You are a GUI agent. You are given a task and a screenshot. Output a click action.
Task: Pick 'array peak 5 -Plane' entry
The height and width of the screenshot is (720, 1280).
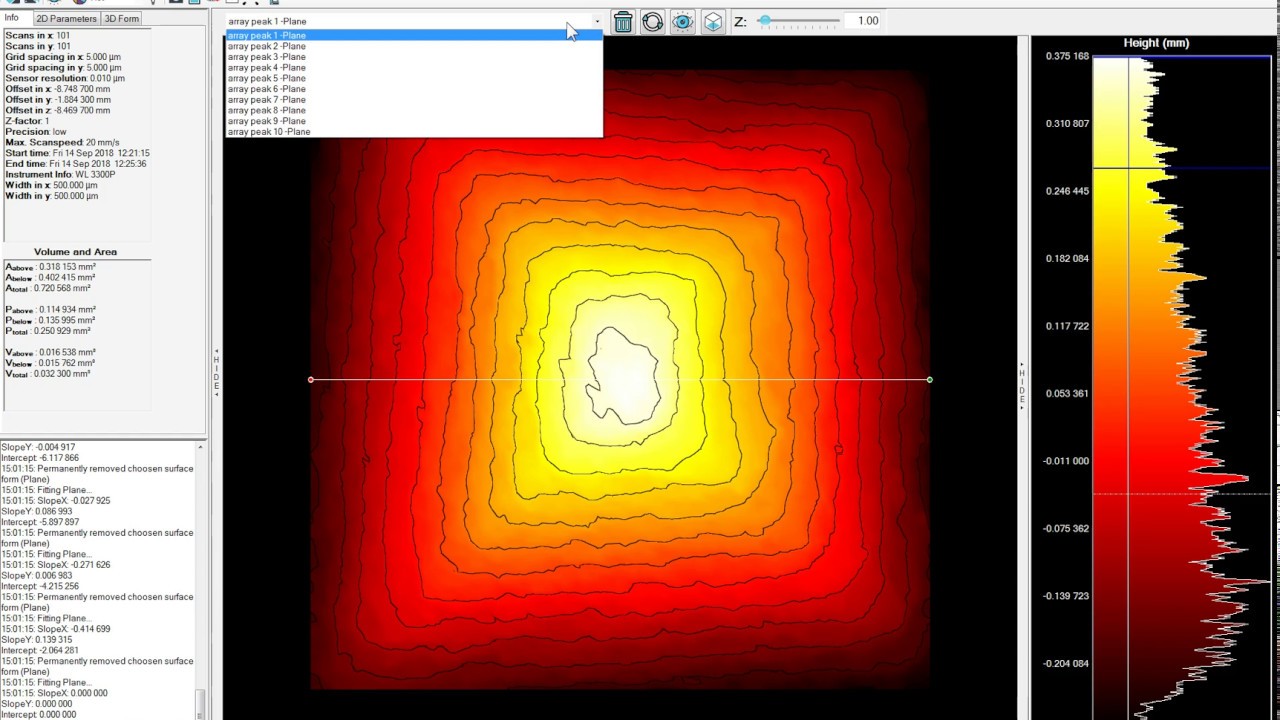pos(414,78)
